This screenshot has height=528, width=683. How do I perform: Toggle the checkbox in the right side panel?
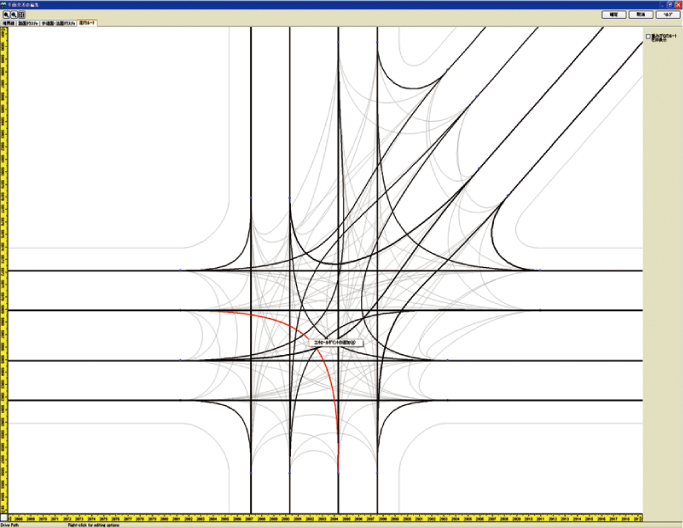pyautogui.click(x=648, y=37)
